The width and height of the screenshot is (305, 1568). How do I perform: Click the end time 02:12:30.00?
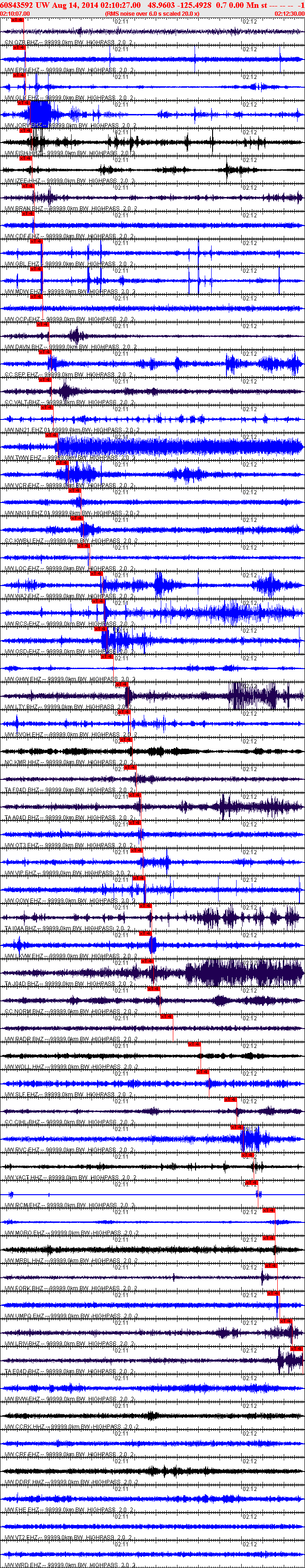coord(289,13)
